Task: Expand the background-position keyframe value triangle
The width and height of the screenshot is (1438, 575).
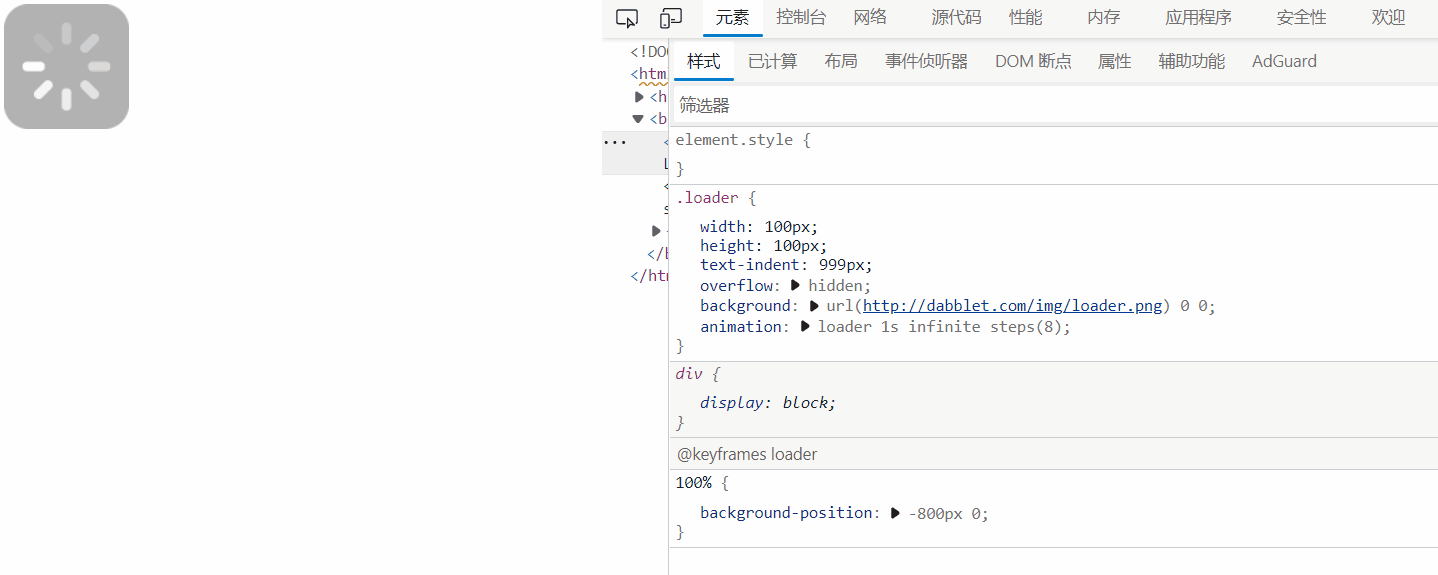Action: [x=895, y=513]
